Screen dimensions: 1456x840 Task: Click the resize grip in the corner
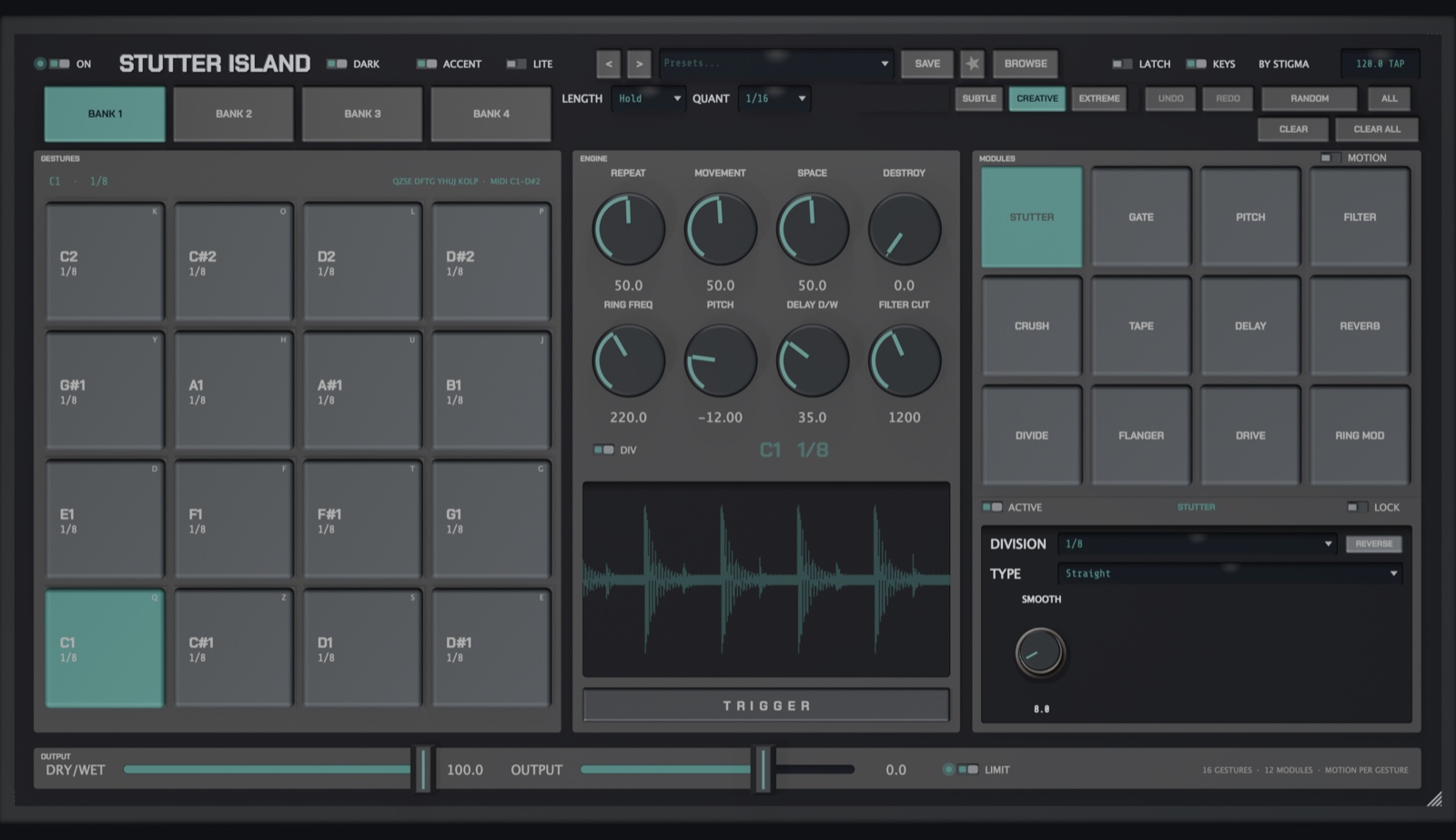1434,799
